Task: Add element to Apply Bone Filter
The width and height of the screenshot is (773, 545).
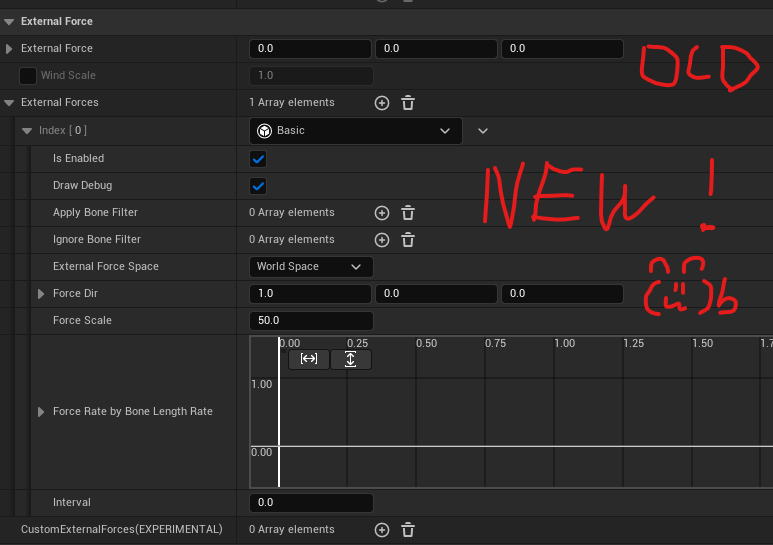Action: 382,213
